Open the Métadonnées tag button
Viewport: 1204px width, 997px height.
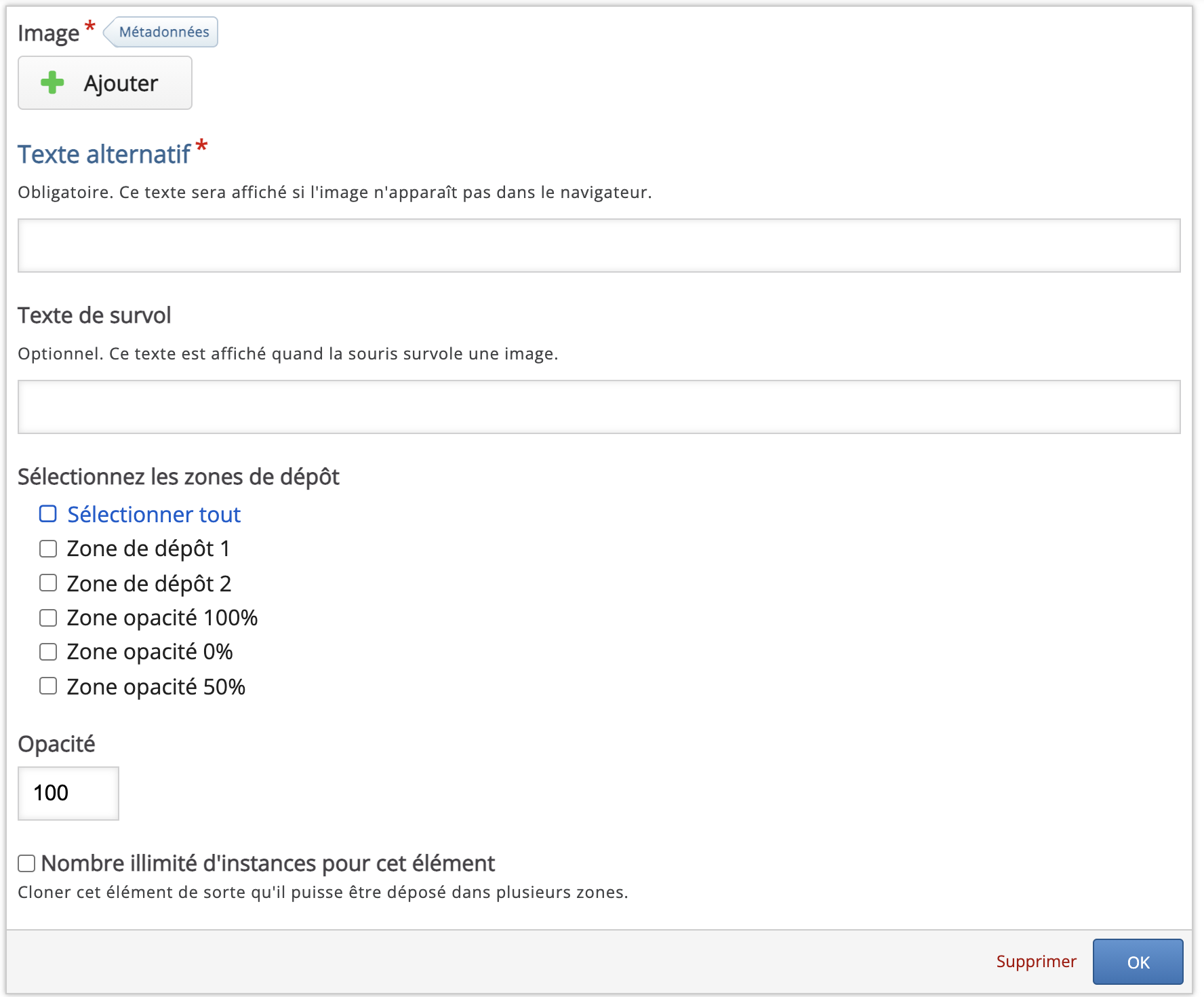[x=163, y=32]
